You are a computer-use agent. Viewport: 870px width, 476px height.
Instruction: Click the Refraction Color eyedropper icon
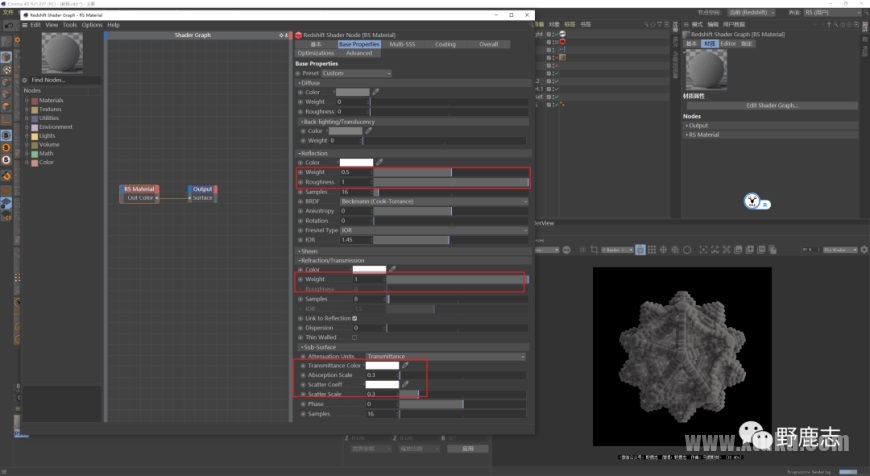[x=392, y=269]
